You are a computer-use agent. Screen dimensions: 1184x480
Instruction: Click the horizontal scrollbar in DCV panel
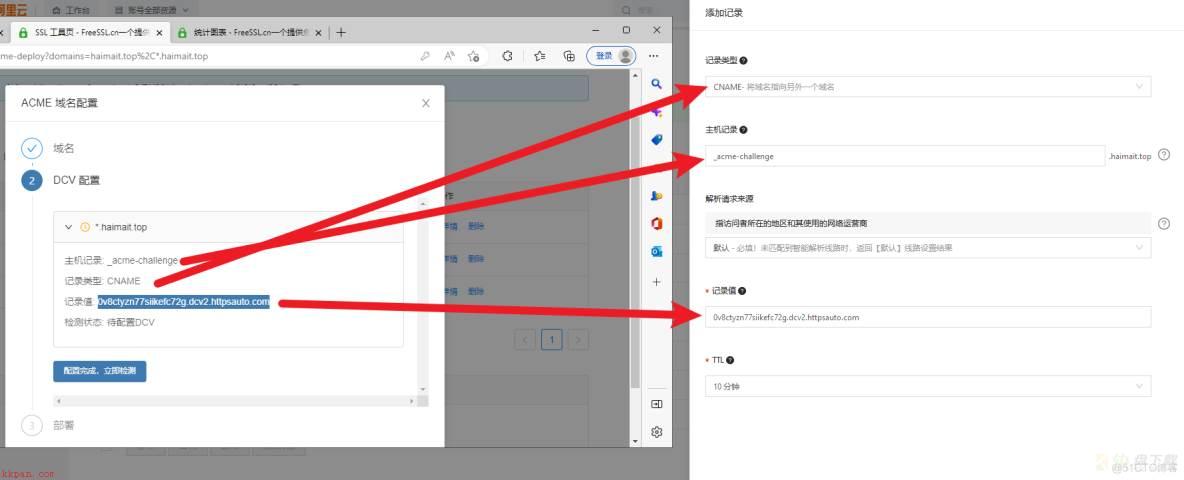(236, 401)
